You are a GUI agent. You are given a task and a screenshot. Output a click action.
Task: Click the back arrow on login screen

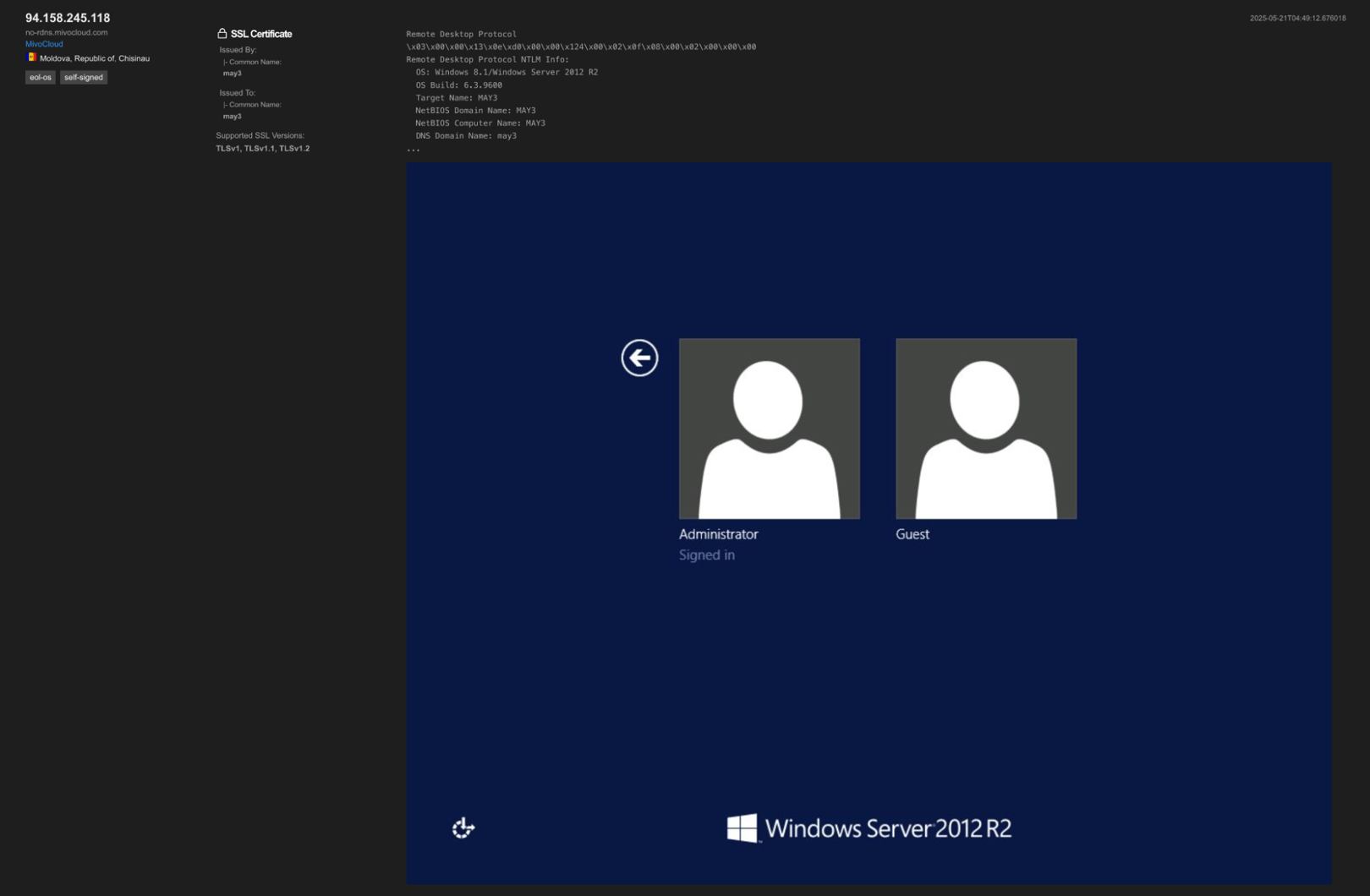coord(639,358)
